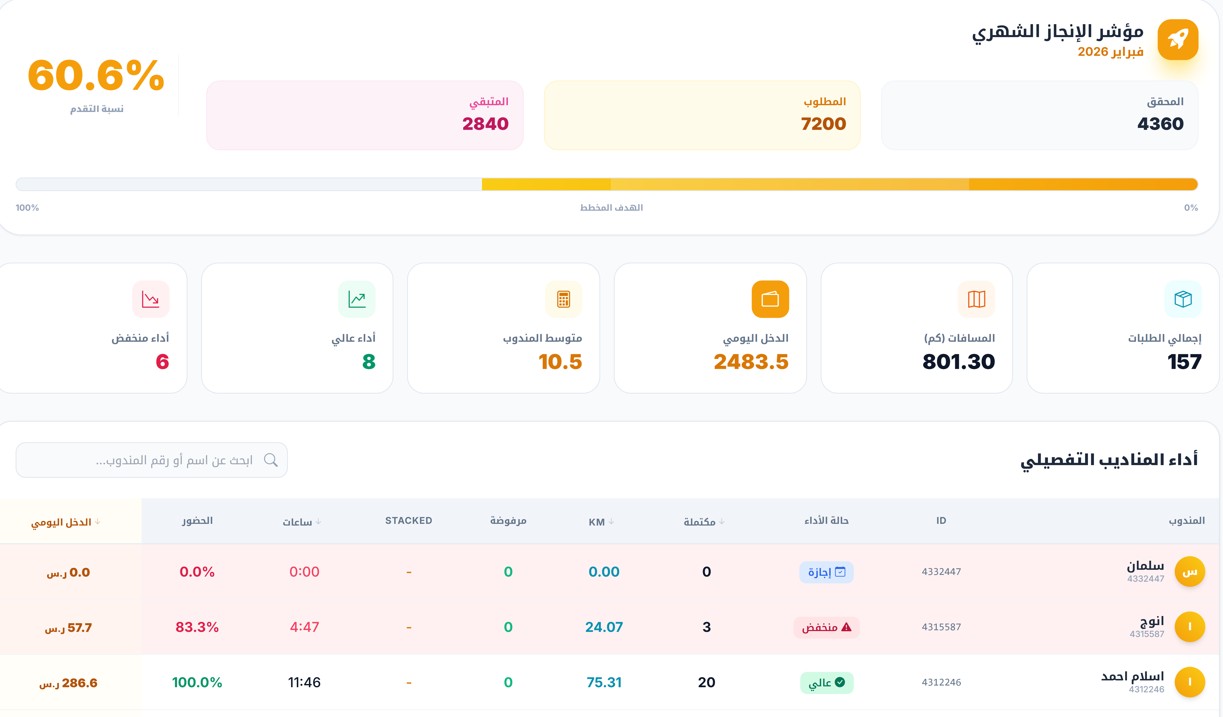Click اسلام احمد's avatar circle
Screen dimensions: 1223x717
tap(1189, 683)
